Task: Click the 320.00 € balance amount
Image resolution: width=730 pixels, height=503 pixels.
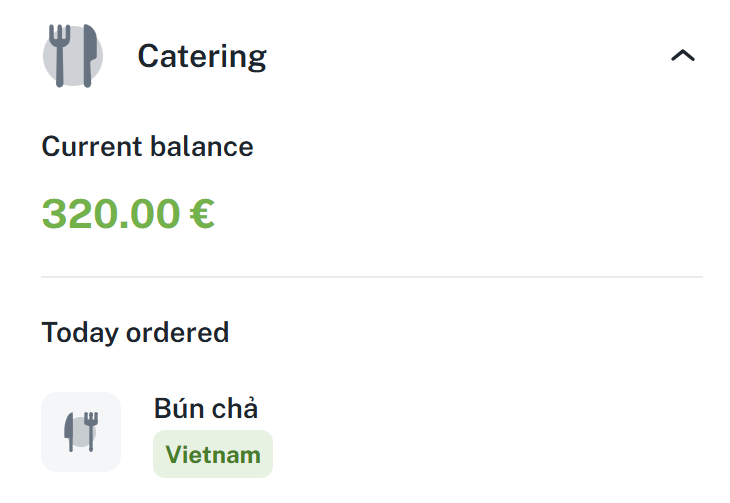Action: [x=128, y=213]
